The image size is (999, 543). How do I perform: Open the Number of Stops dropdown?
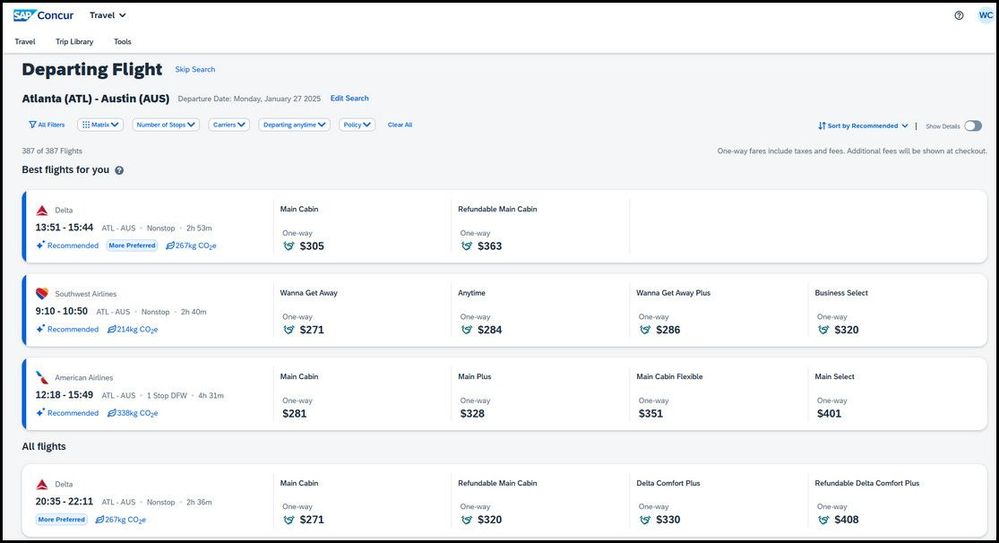(x=166, y=125)
